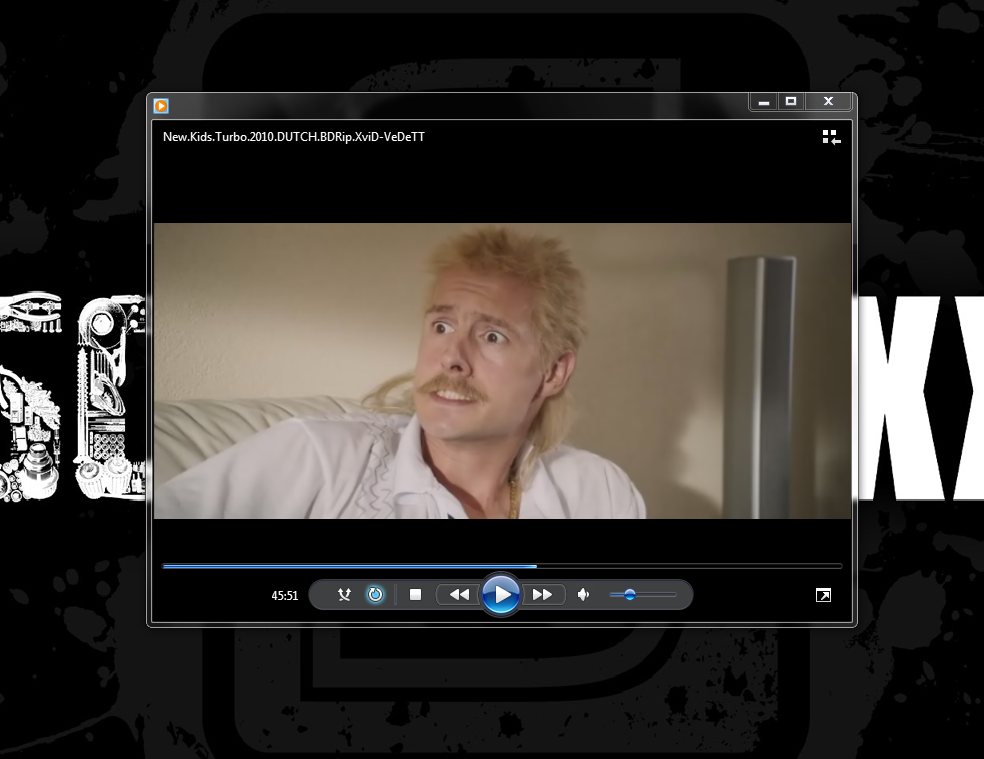Toggle shuffle mode
The image size is (984, 759).
[x=344, y=595]
